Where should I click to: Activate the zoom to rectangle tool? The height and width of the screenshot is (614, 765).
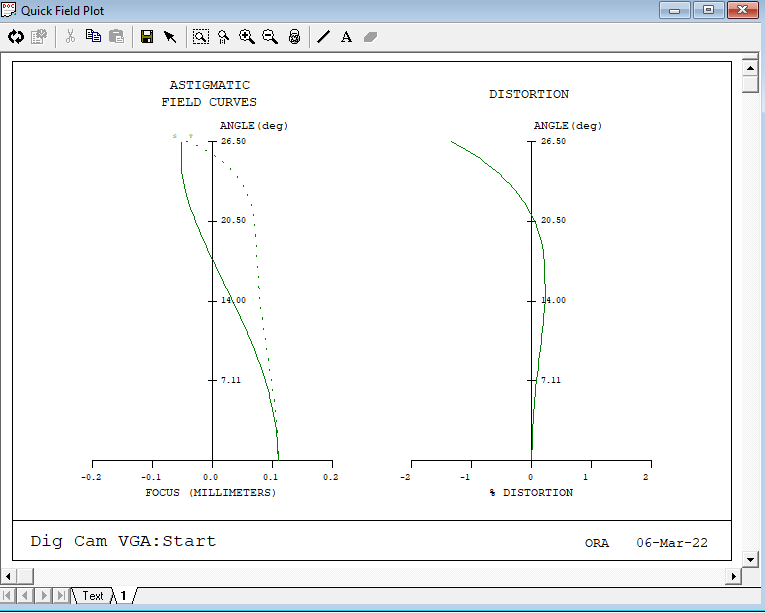(x=201, y=37)
